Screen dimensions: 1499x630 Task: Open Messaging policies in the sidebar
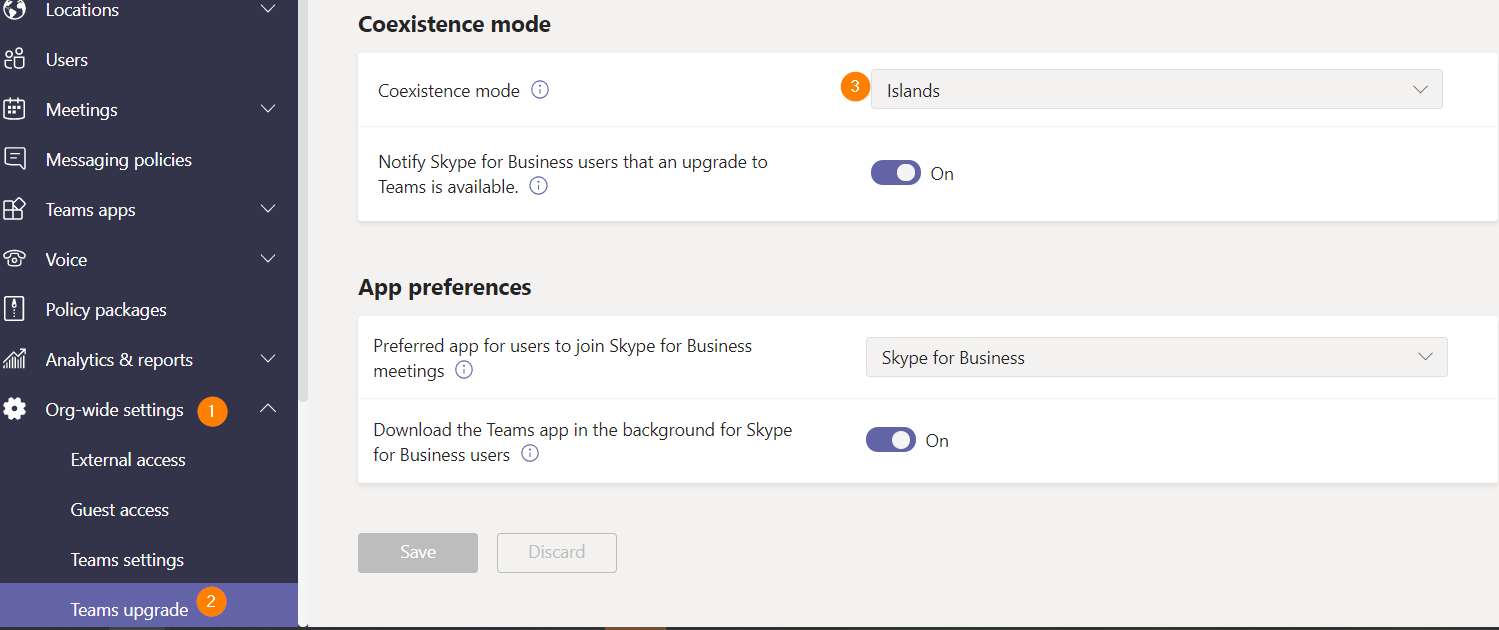pyautogui.click(x=149, y=160)
